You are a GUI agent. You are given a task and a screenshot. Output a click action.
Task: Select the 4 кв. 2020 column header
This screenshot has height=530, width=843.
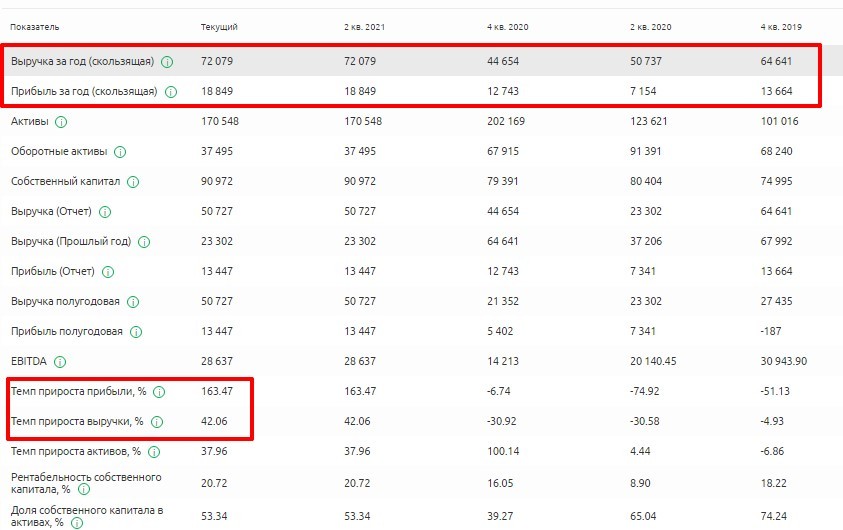(x=506, y=27)
